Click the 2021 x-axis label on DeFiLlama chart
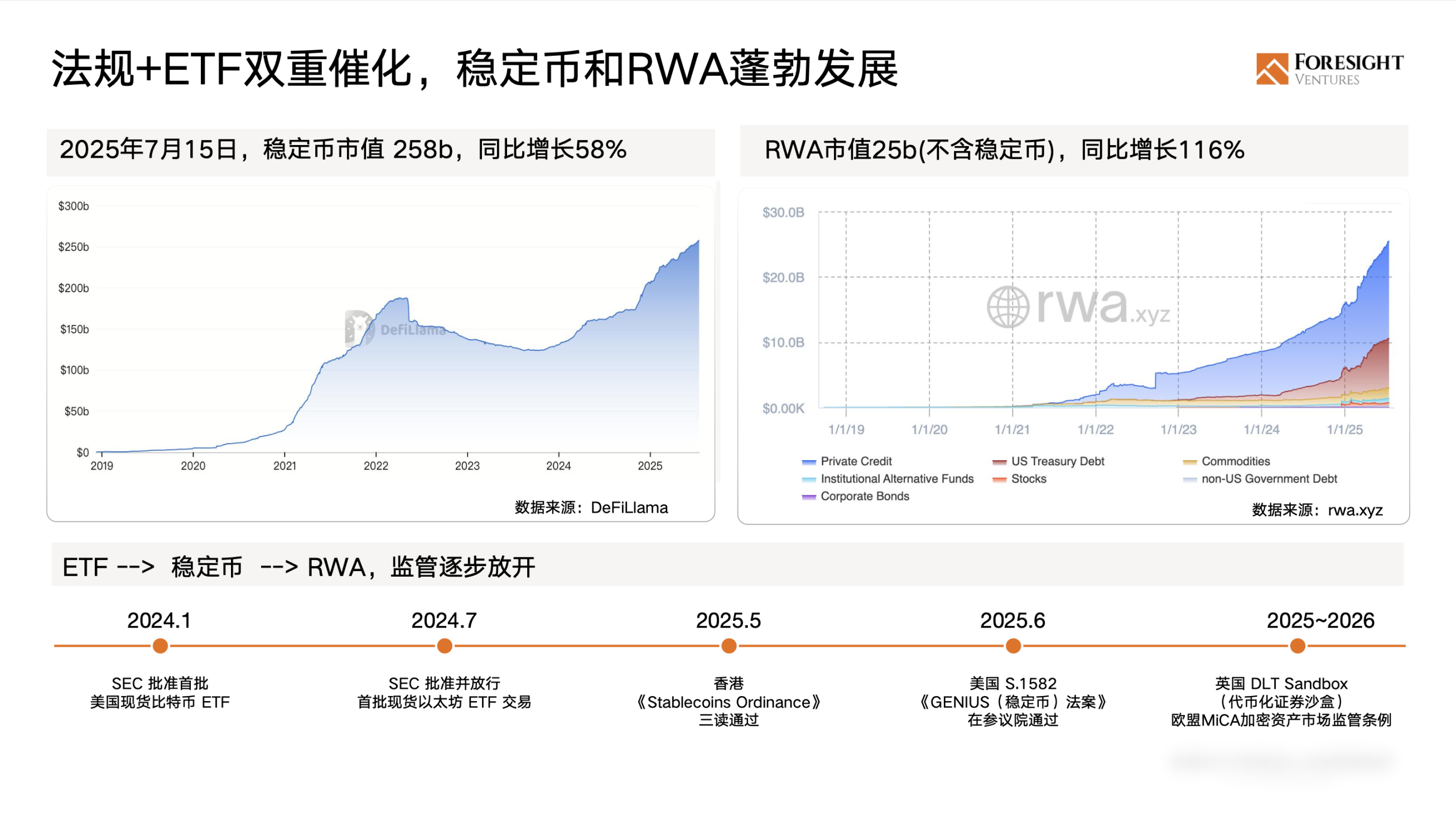This screenshot has width=1456, height=816. pos(285,466)
